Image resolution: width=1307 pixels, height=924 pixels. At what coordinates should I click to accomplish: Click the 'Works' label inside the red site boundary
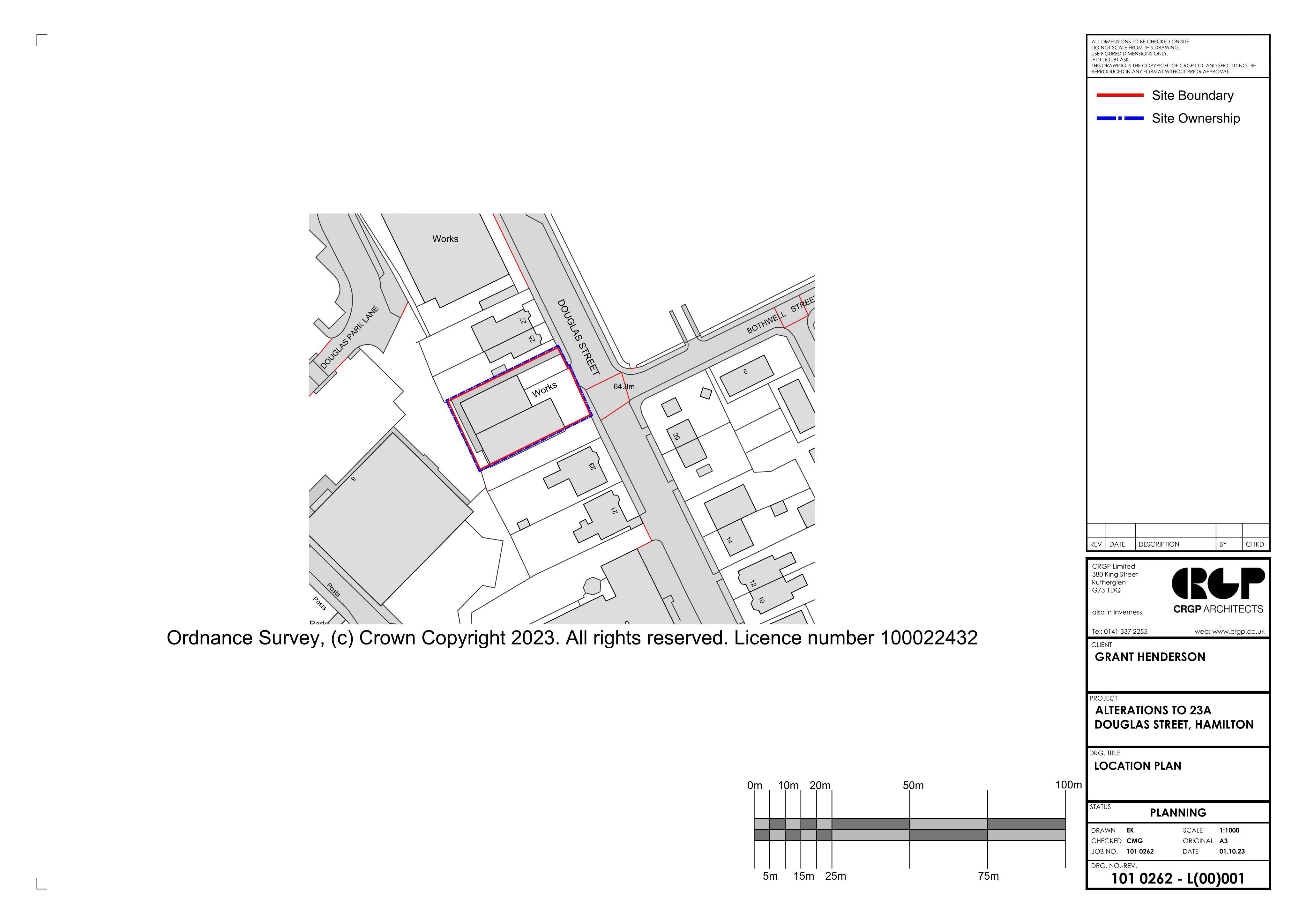544,390
